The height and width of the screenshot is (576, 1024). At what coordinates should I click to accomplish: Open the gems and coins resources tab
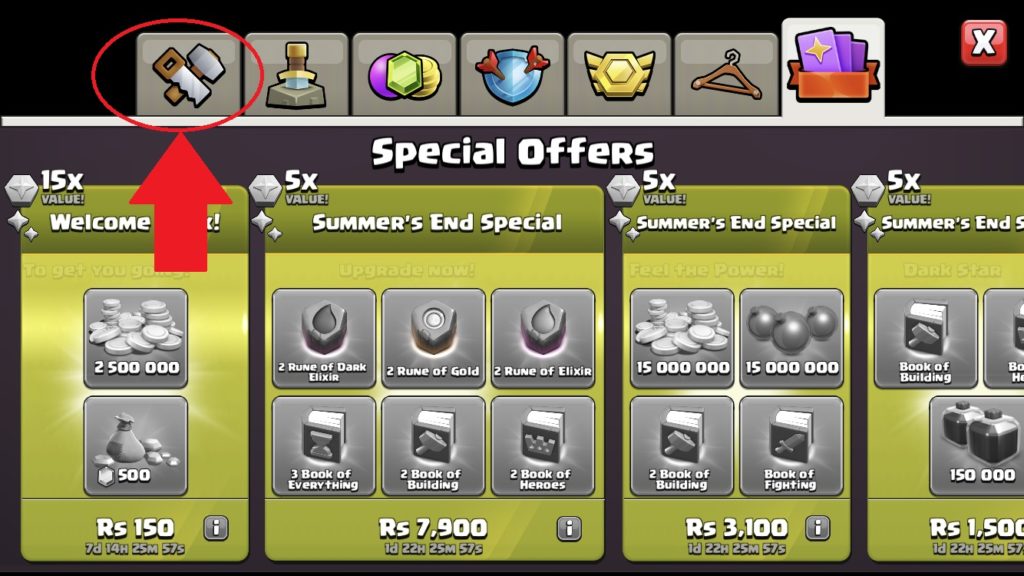pyautogui.click(x=404, y=75)
